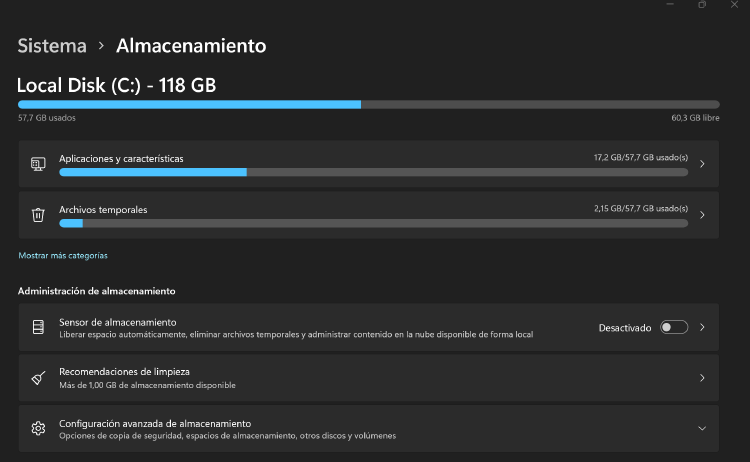Open the Sensor de almacenamiento chevron arrow
The width and height of the screenshot is (750, 462).
pyautogui.click(x=702, y=327)
